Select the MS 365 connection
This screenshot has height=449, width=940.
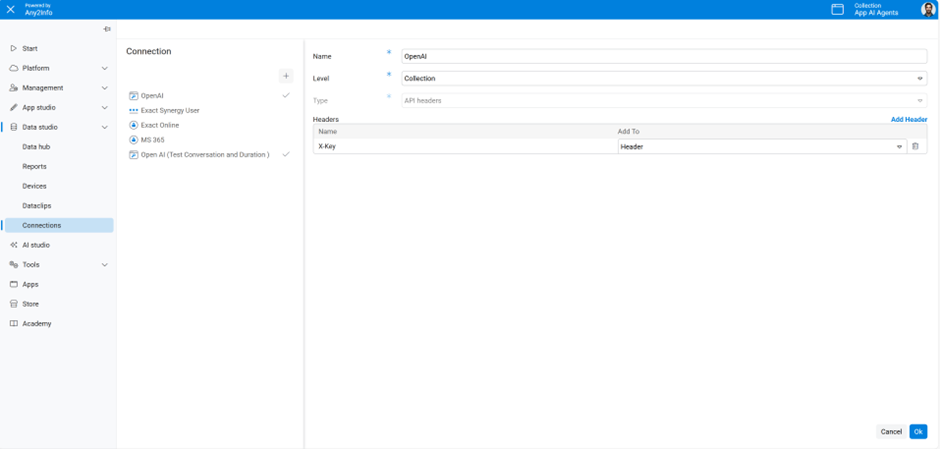tap(152, 140)
